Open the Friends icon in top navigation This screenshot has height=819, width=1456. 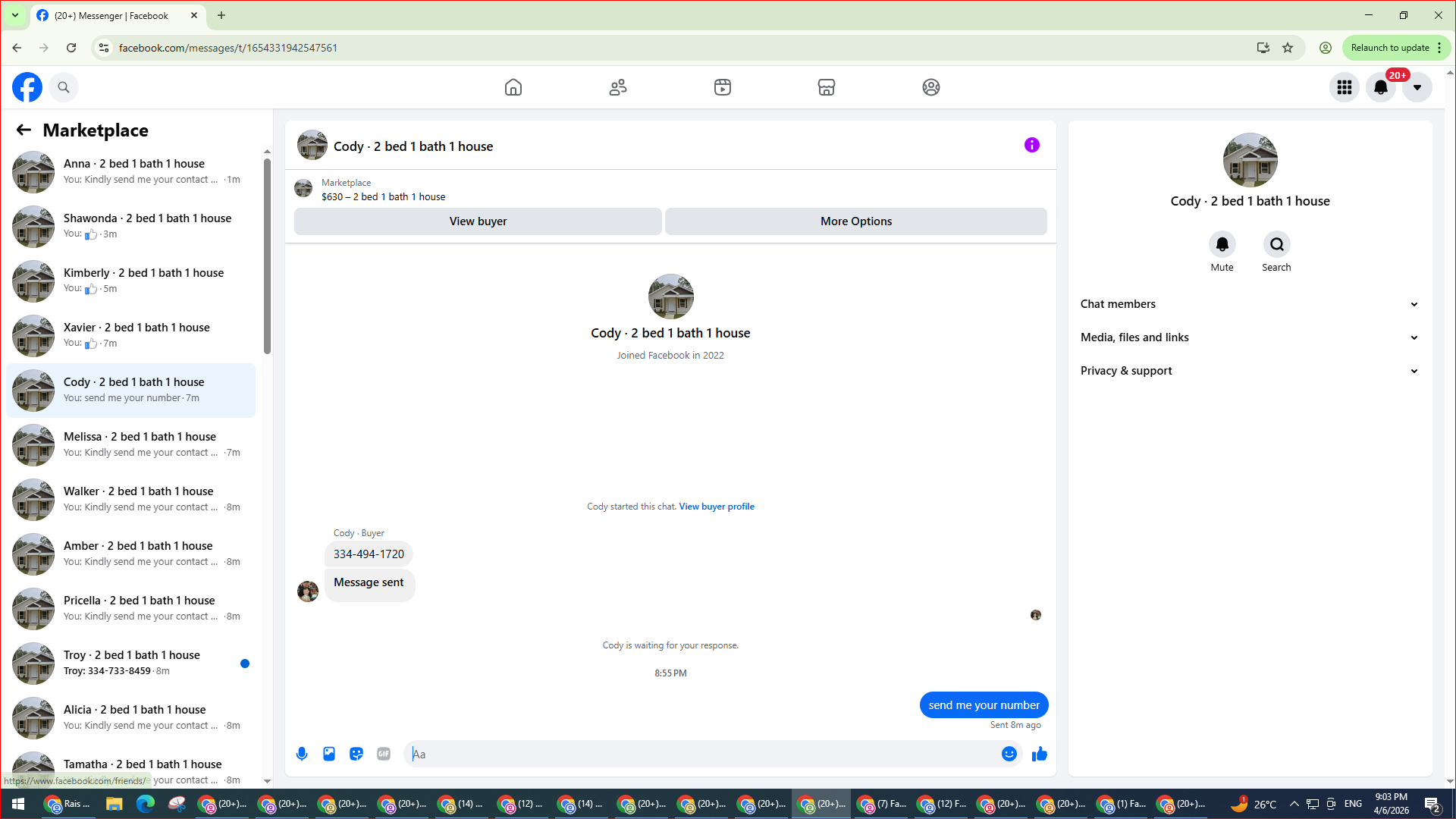(x=618, y=87)
